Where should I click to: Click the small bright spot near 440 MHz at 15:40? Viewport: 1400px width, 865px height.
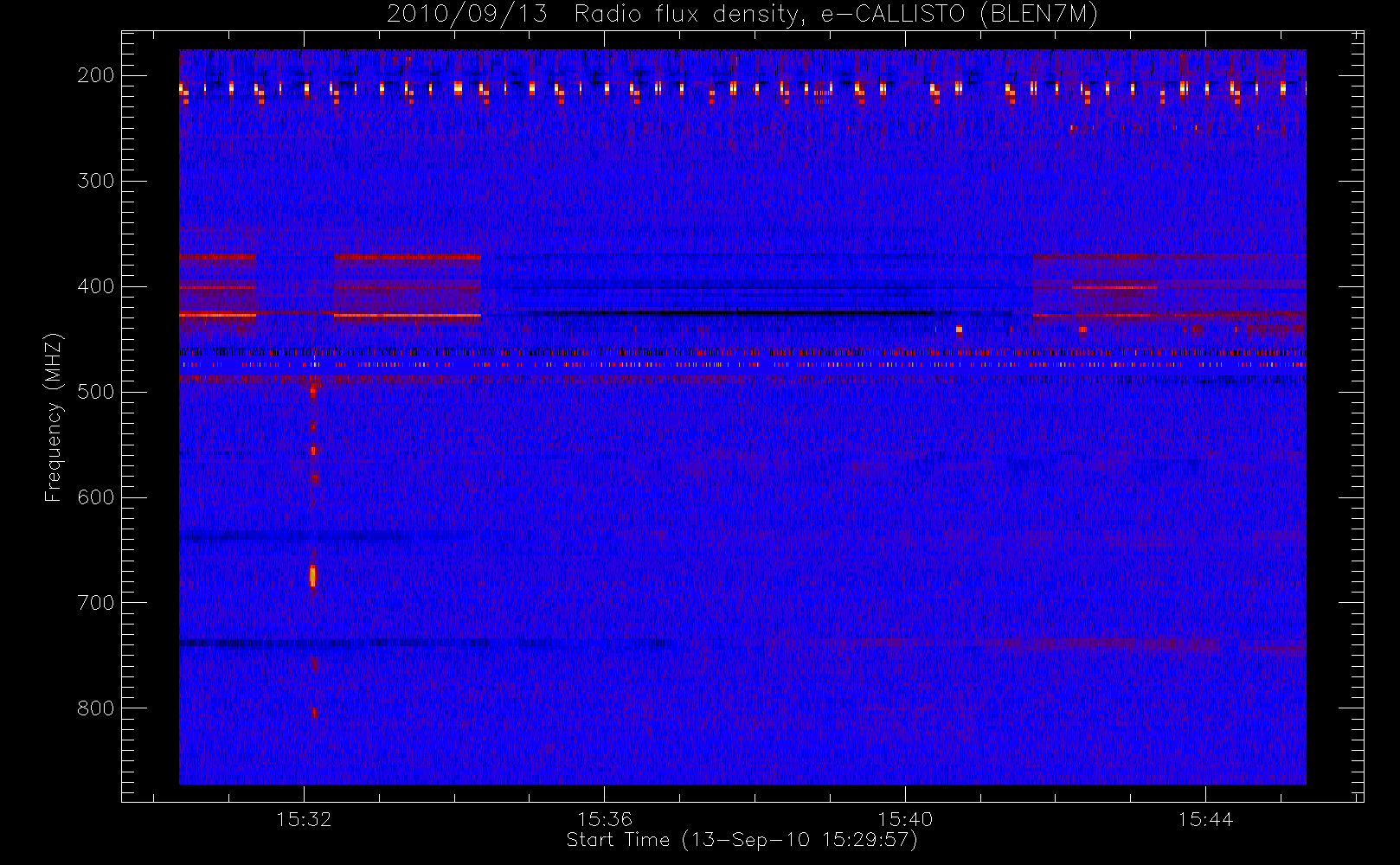[x=959, y=330]
